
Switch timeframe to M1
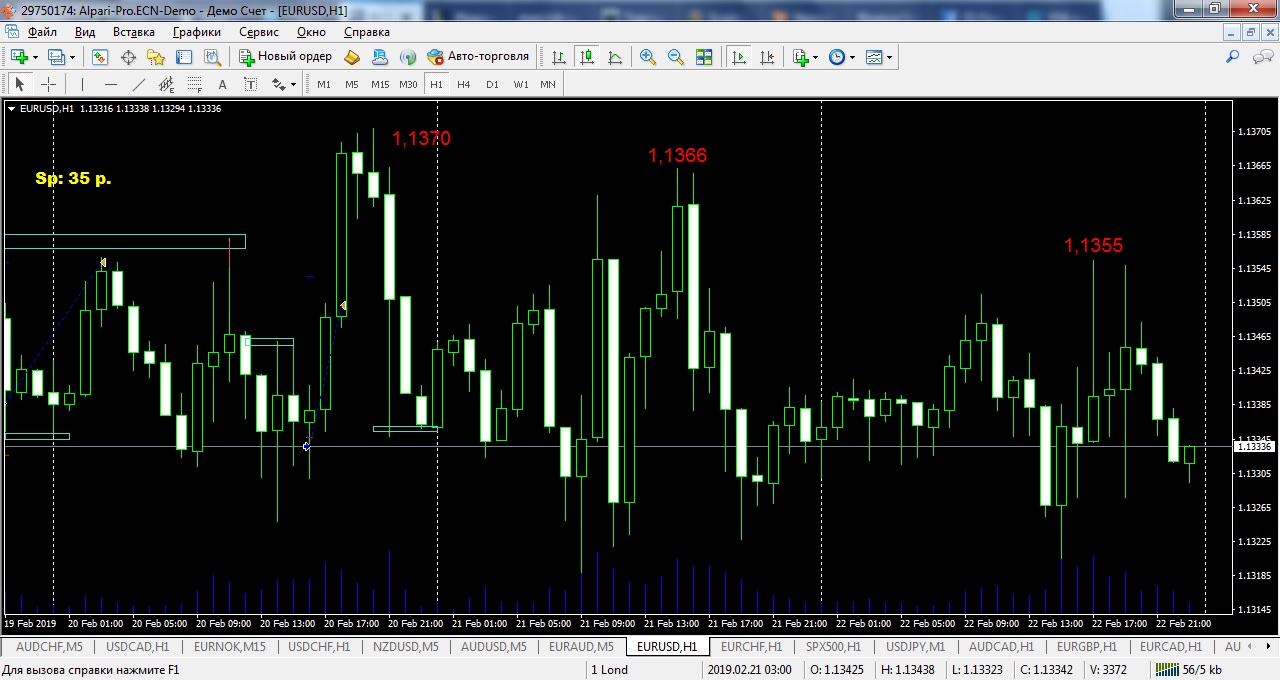[324, 84]
